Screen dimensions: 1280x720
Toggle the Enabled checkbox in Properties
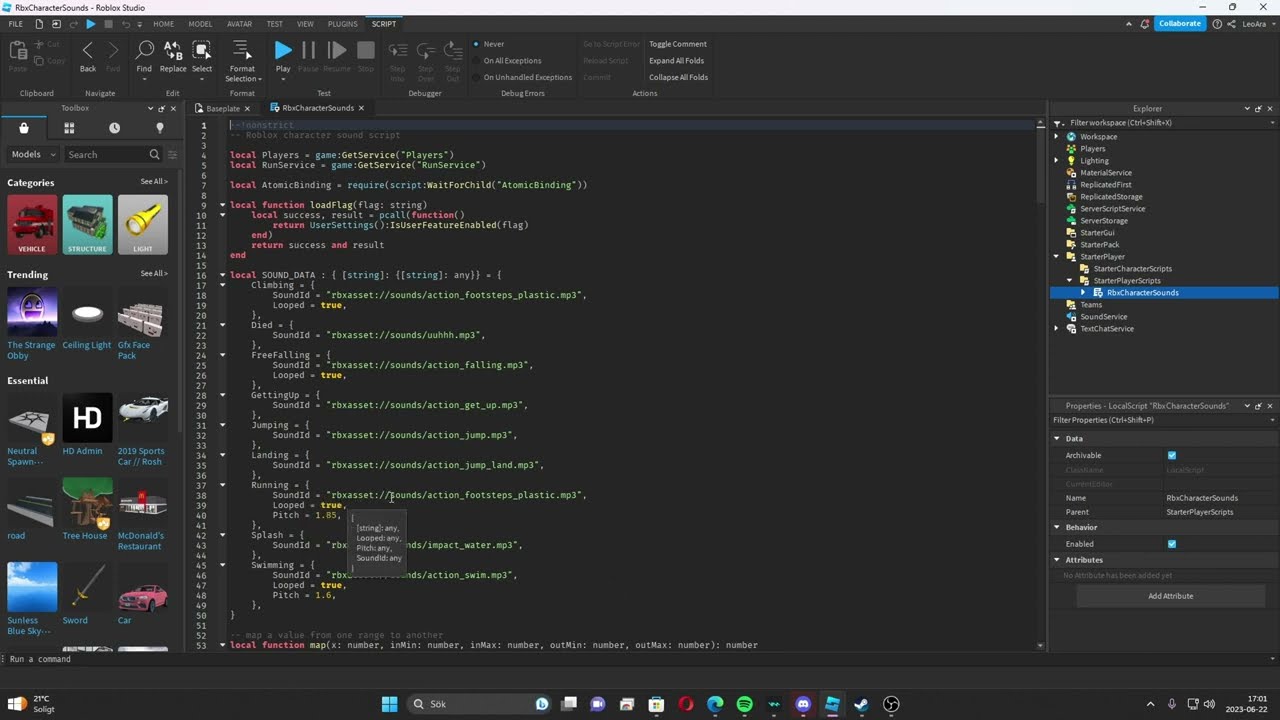tap(1172, 544)
